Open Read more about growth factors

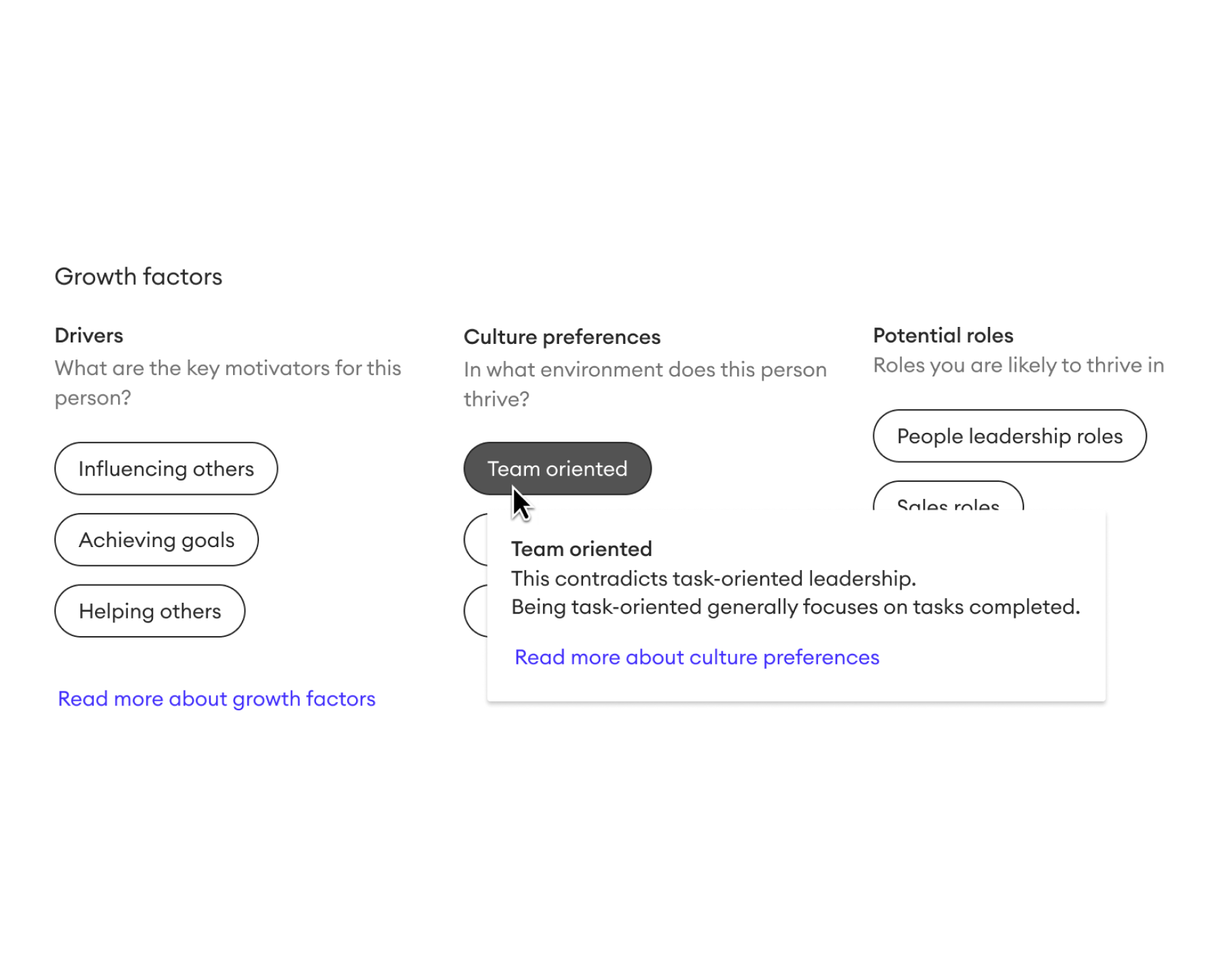[x=216, y=698]
